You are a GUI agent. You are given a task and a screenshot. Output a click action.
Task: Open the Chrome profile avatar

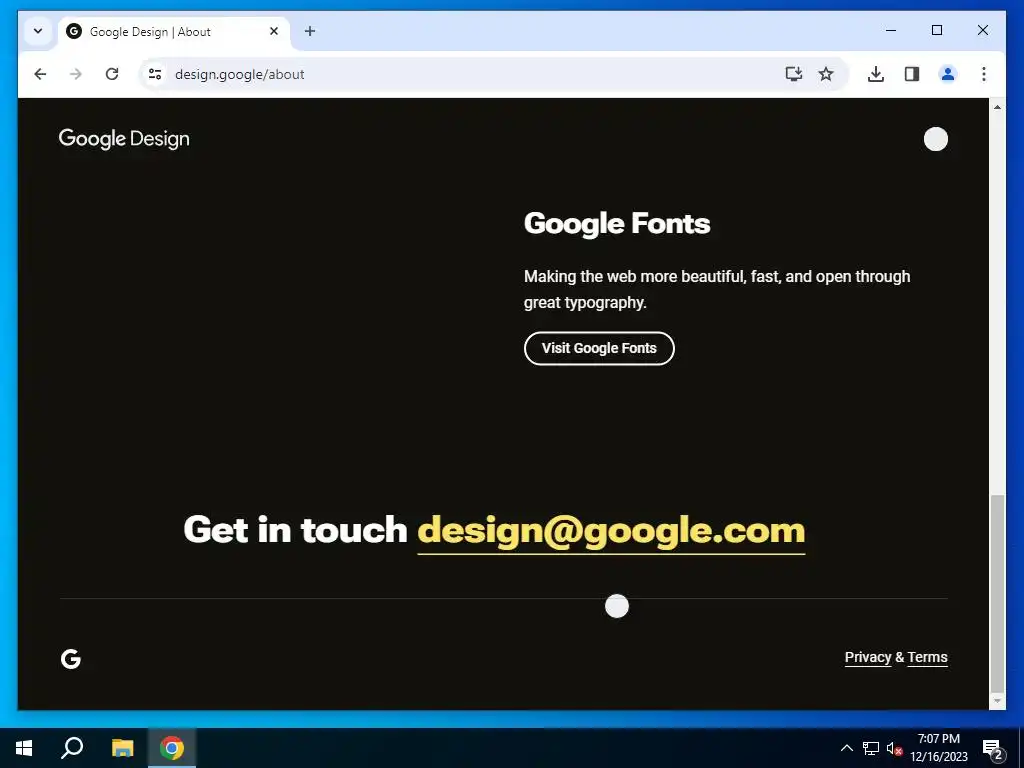click(x=948, y=74)
